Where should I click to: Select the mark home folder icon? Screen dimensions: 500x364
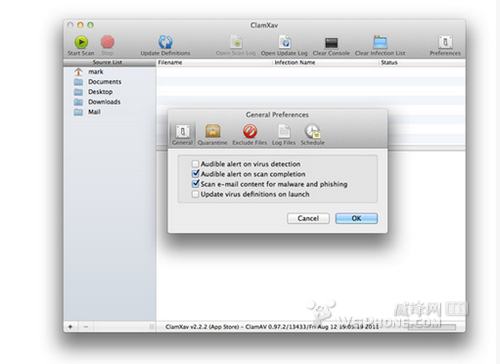[78, 72]
